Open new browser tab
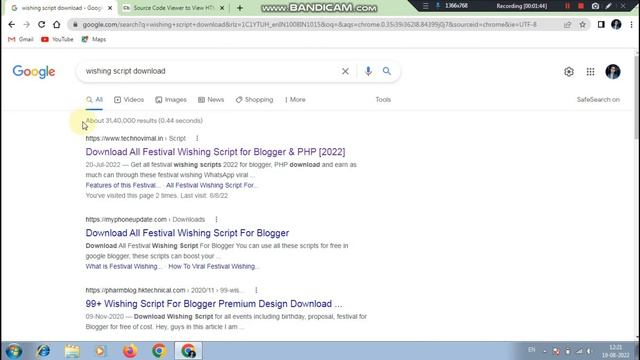 [x=240, y=8]
